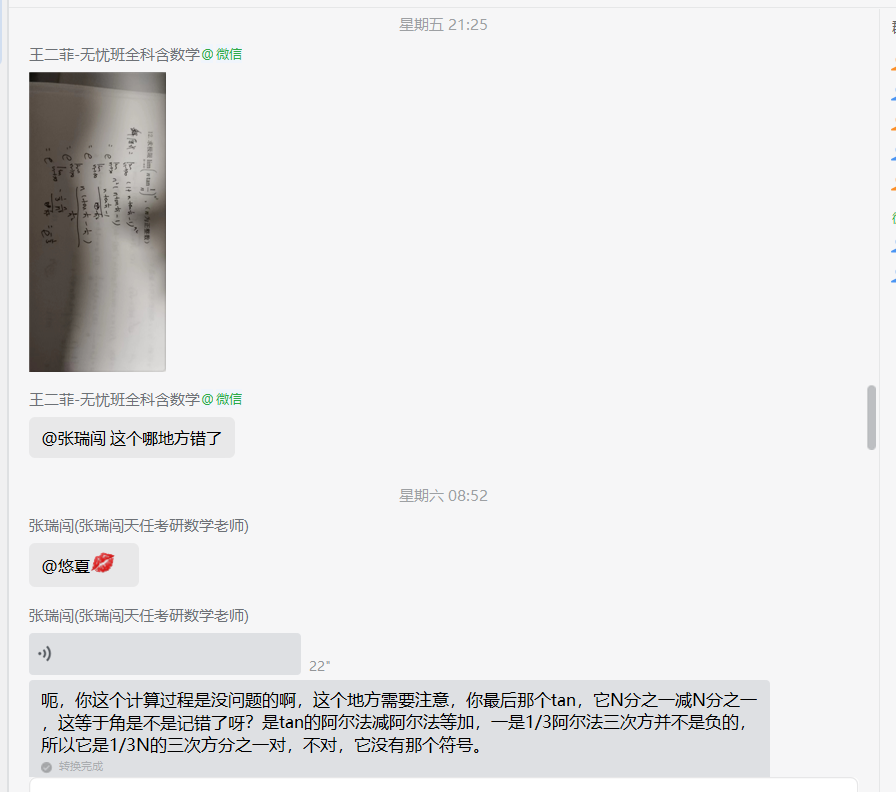Viewport: 896px width, 792px height.
Task: Click the 转换完成 status label
Action: (81, 767)
